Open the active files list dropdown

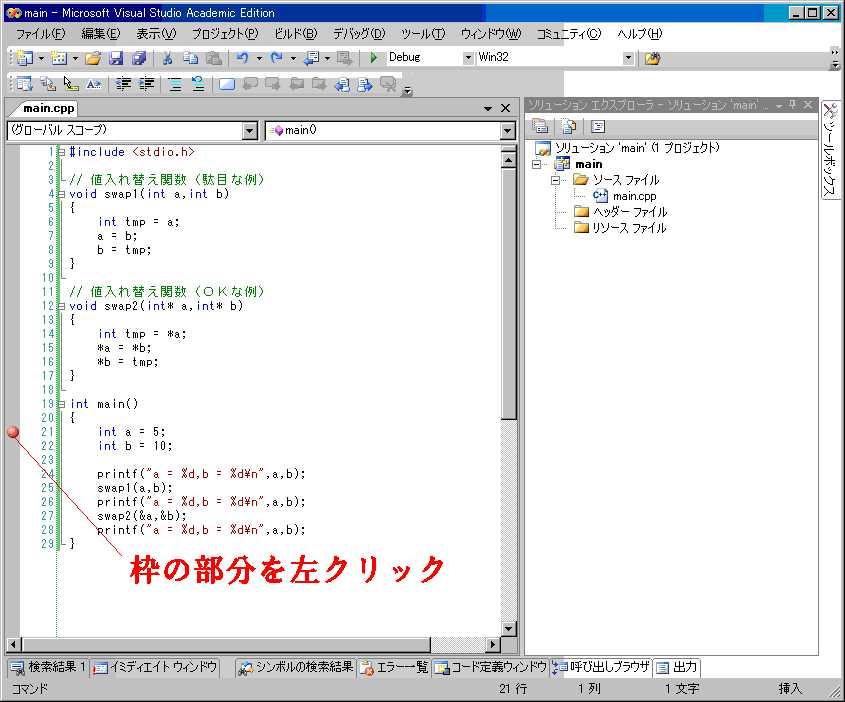click(488, 108)
